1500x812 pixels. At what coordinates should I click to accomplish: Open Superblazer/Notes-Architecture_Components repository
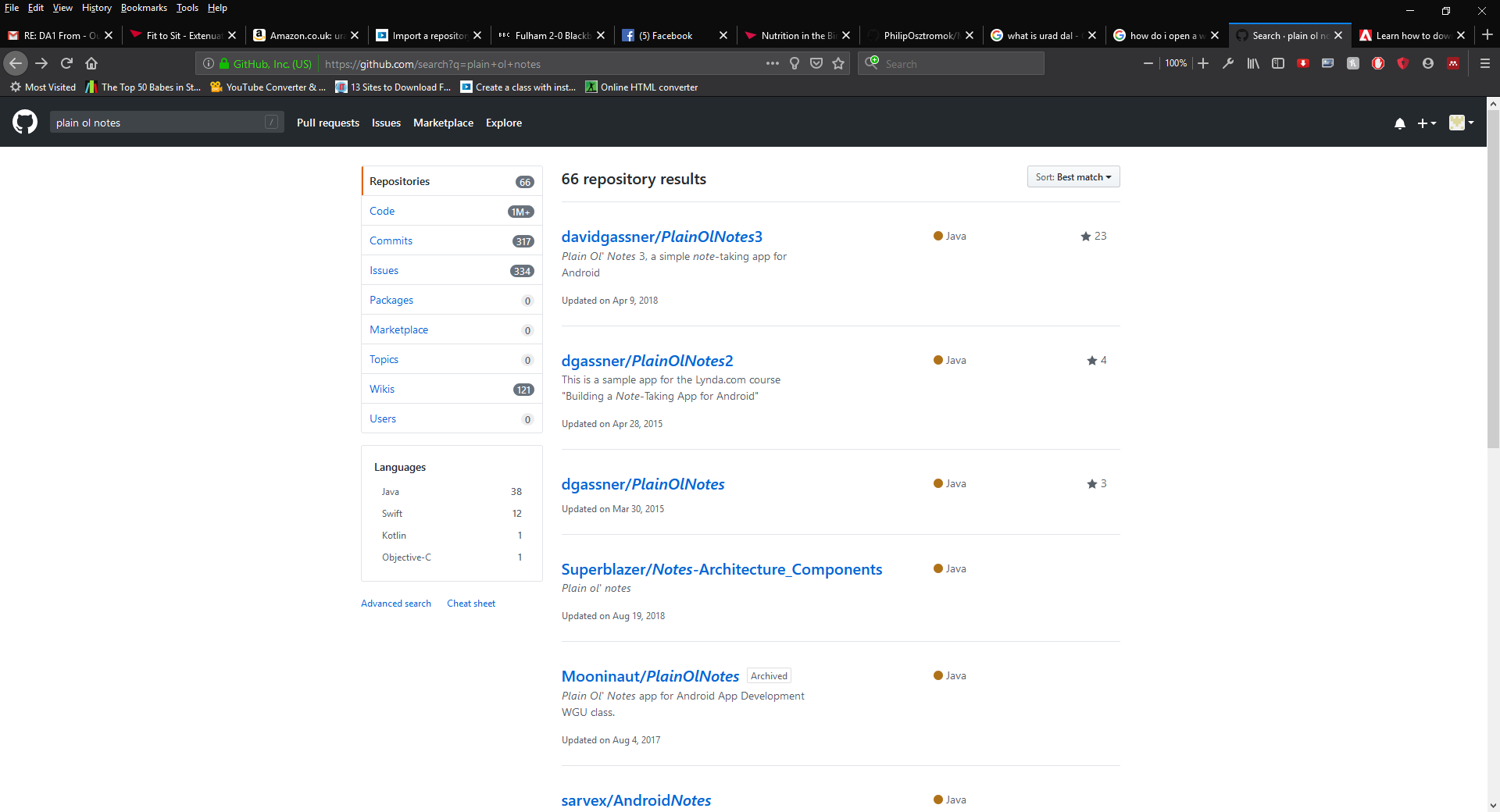(x=722, y=569)
